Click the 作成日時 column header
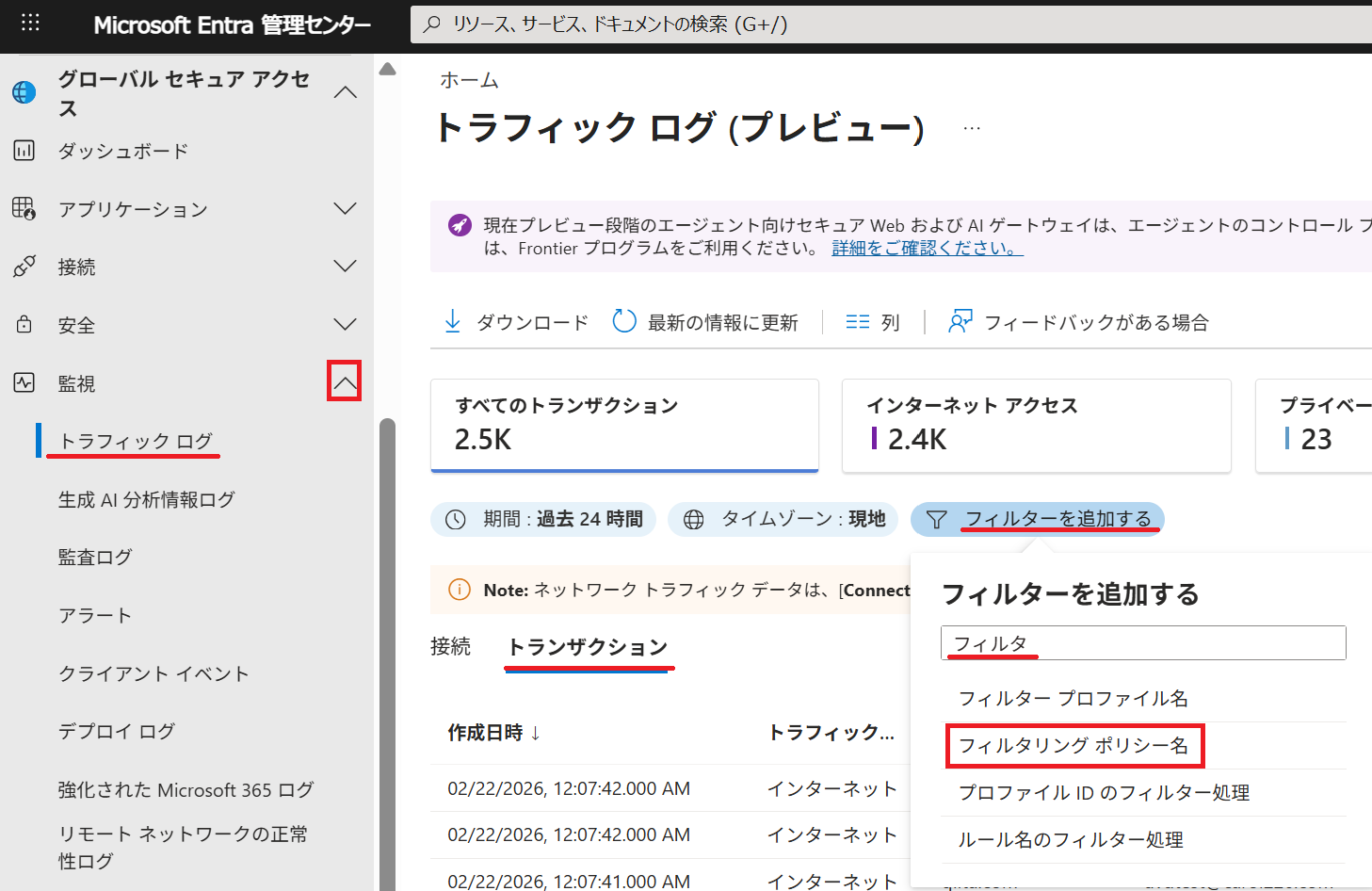The width and height of the screenshot is (1372, 891). click(485, 733)
